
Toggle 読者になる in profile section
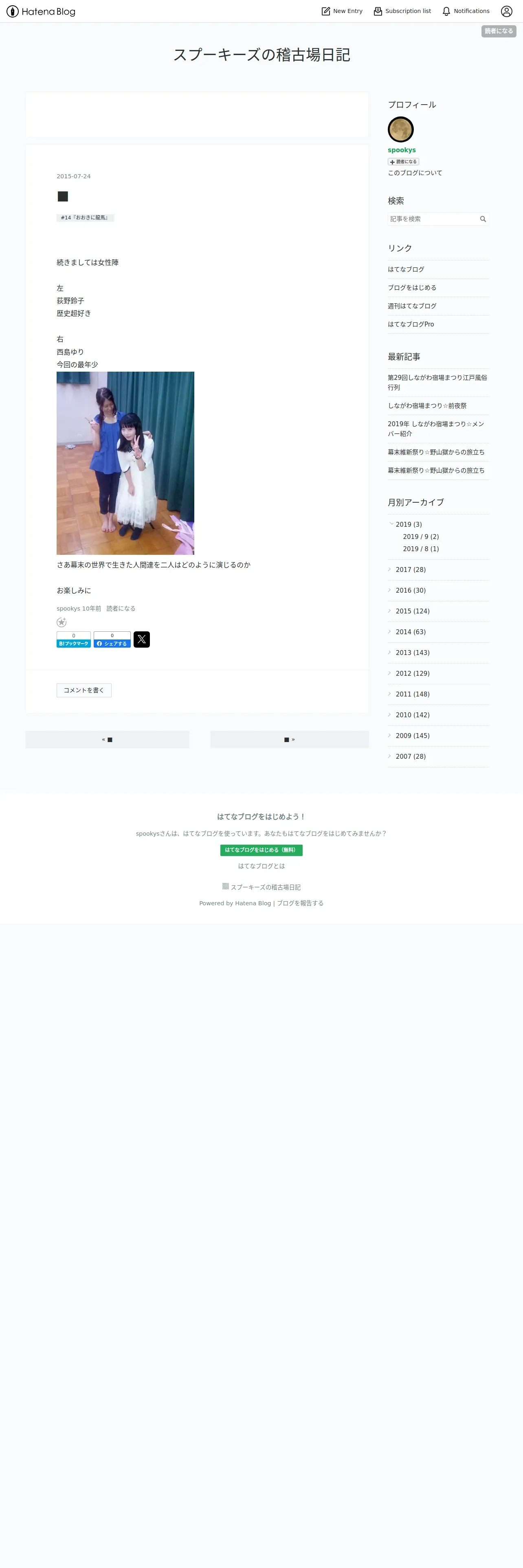[403, 162]
